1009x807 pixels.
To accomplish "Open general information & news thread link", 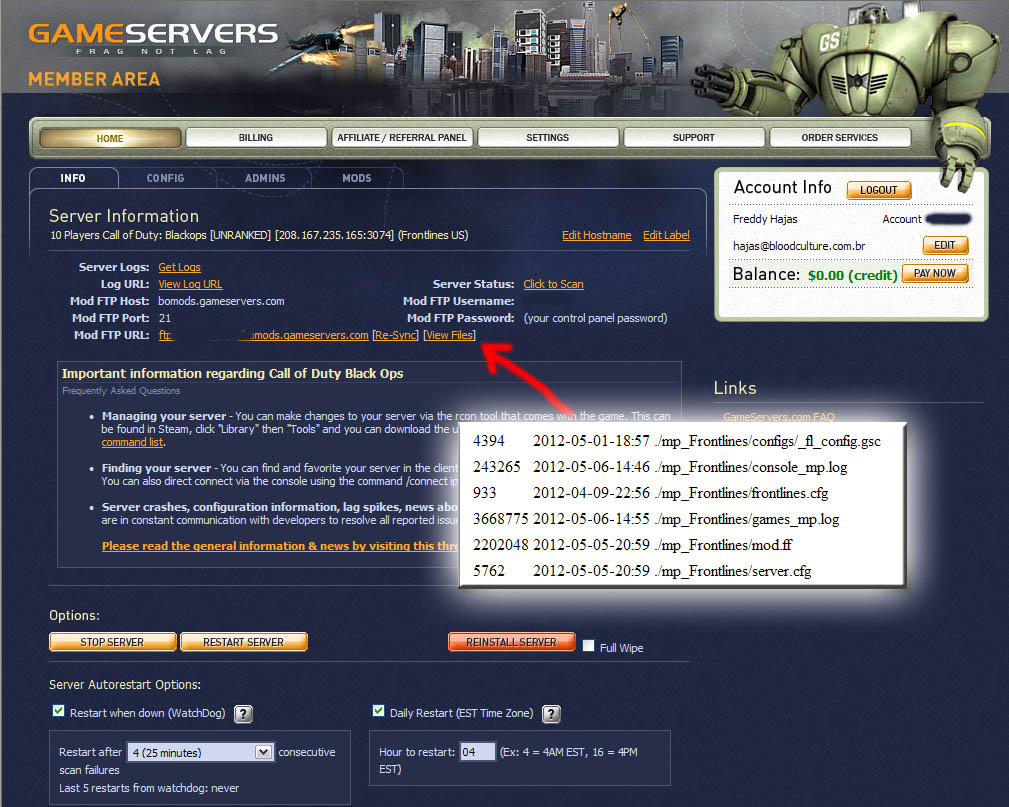I will pos(280,546).
